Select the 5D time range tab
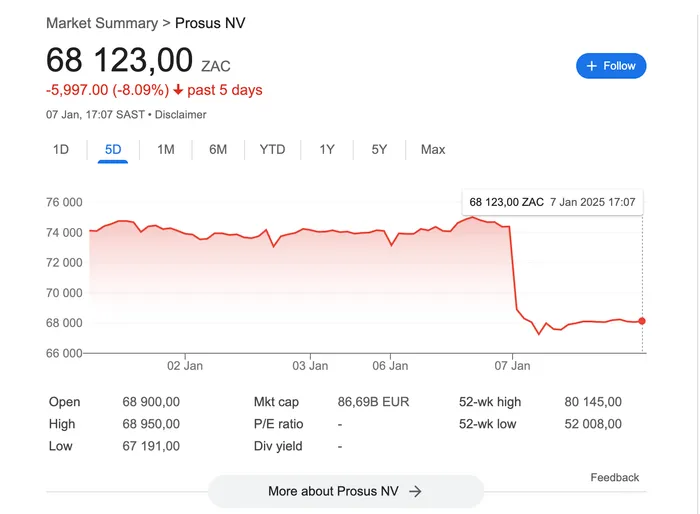Image resolution: width=700 pixels, height=514 pixels. coord(113,150)
